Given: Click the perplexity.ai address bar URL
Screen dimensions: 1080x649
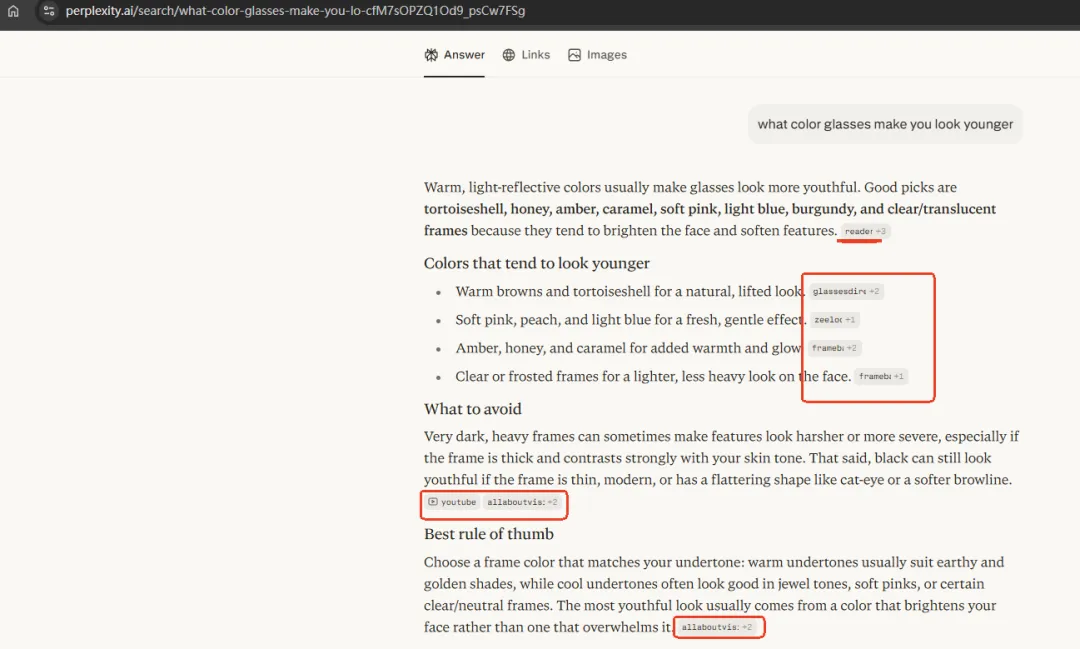Looking at the screenshot, I should tap(295, 11).
